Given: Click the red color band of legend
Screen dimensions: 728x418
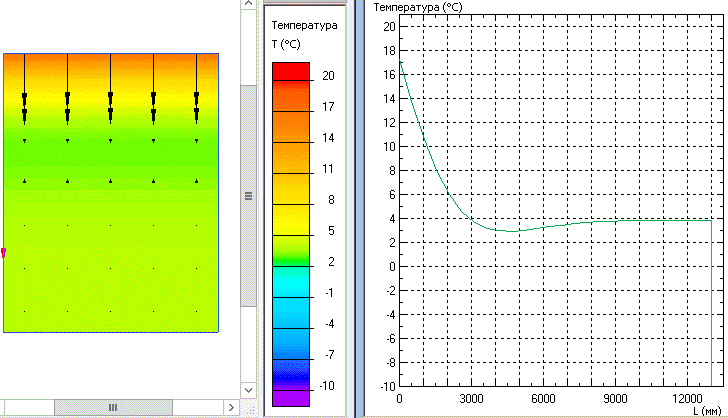Looking at the screenshot, I should 291,72.
